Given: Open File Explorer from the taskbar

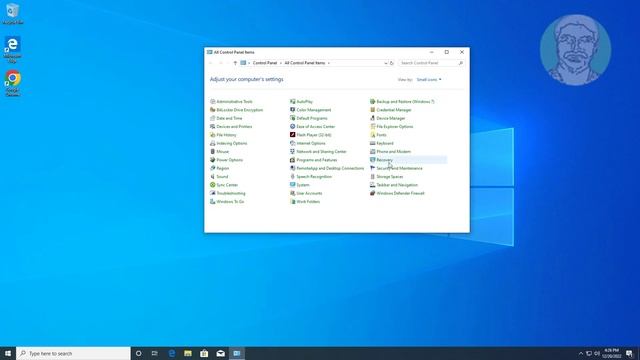Looking at the screenshot, I should 188,353.
